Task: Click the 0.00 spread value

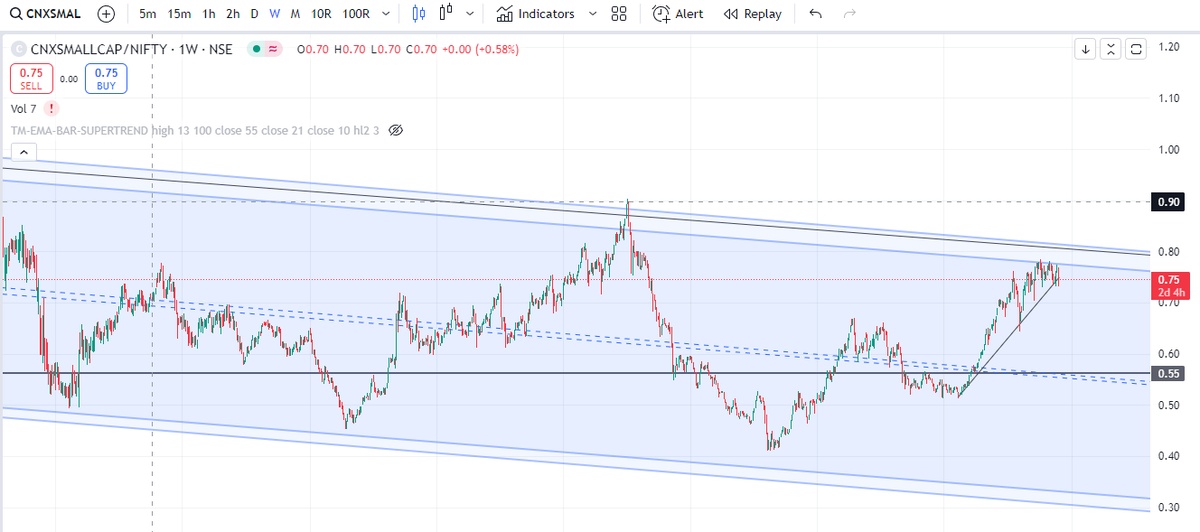Action: [x=68, y=79]
